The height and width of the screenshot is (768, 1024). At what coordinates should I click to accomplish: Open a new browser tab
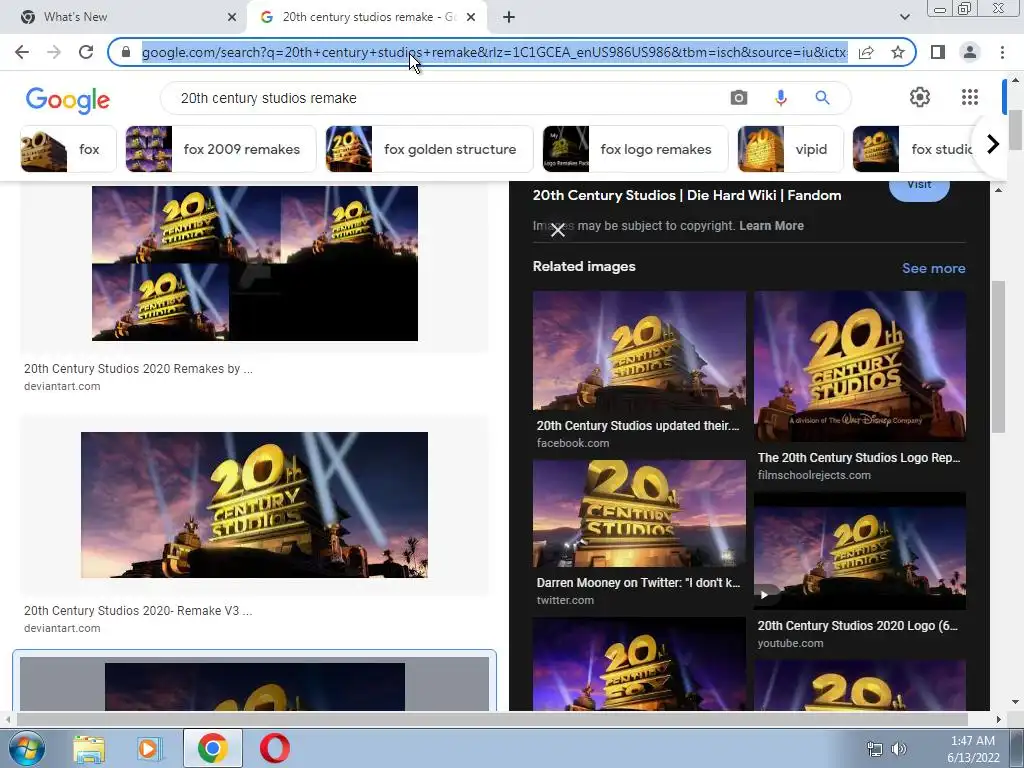coord(509,17)
